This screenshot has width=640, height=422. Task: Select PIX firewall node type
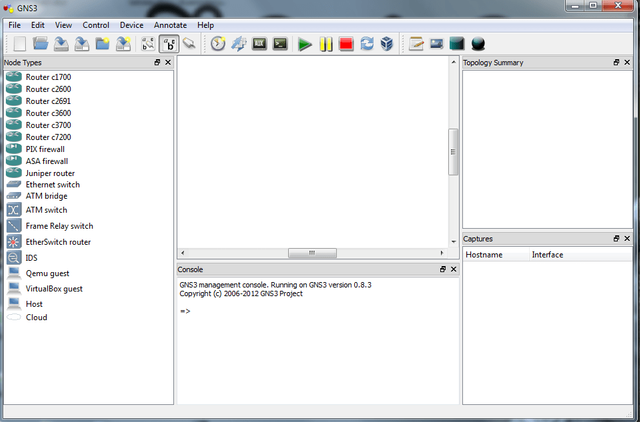coord(36,149)
